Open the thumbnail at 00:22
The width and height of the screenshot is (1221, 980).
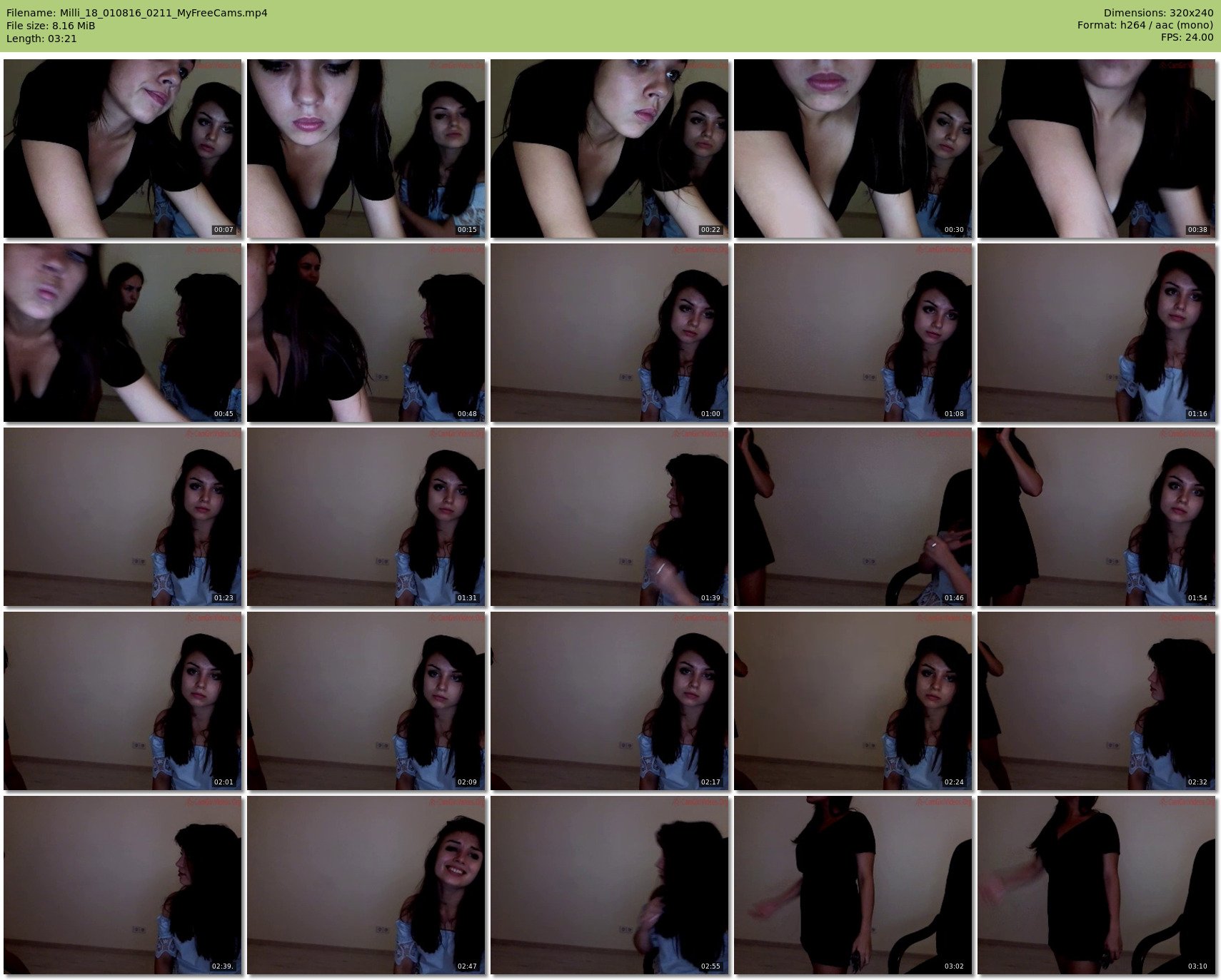tap(610, 148)
